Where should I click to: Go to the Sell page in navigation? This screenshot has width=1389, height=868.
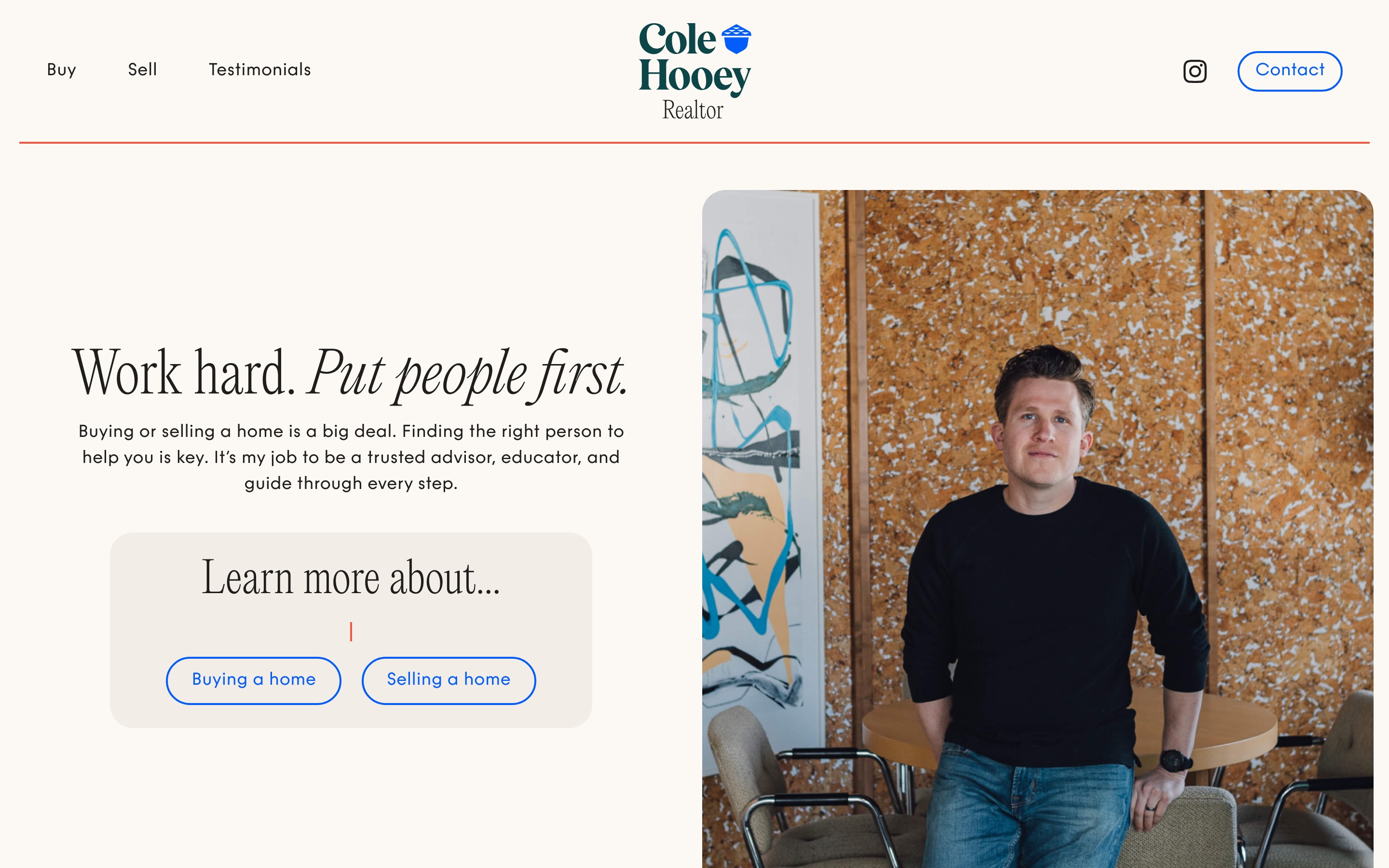[x=142, y=70]
